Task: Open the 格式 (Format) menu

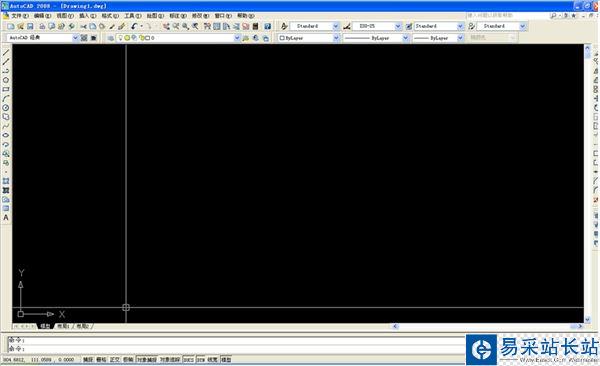Action: tap(110, 16)
